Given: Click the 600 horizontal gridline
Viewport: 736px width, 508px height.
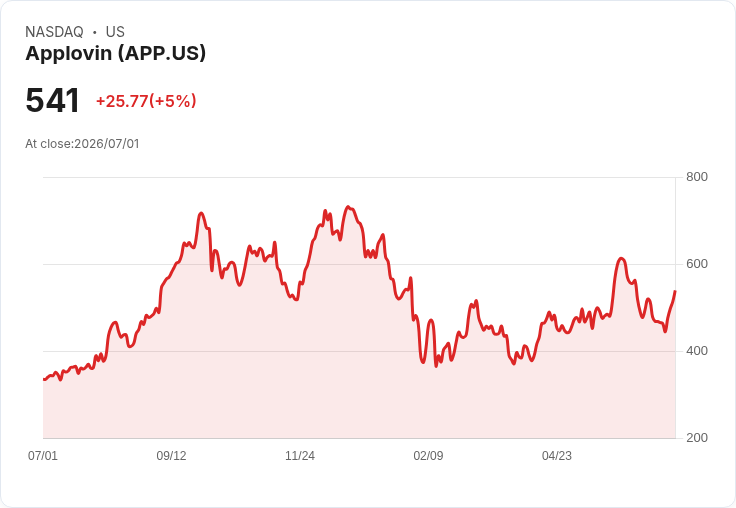Looking at the screenshot, I should pos(359,264).
